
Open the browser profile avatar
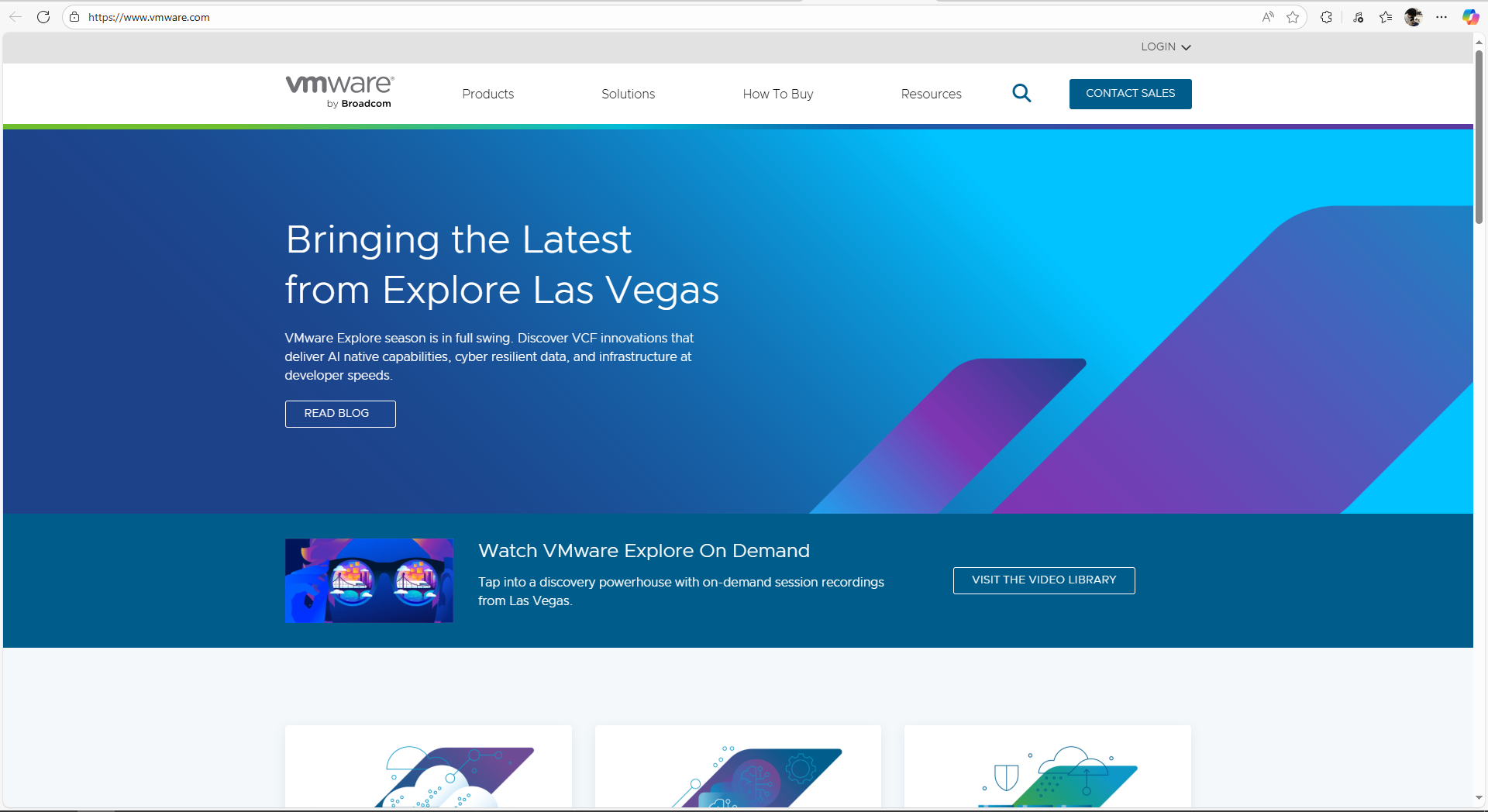(x=1414, y=17)
